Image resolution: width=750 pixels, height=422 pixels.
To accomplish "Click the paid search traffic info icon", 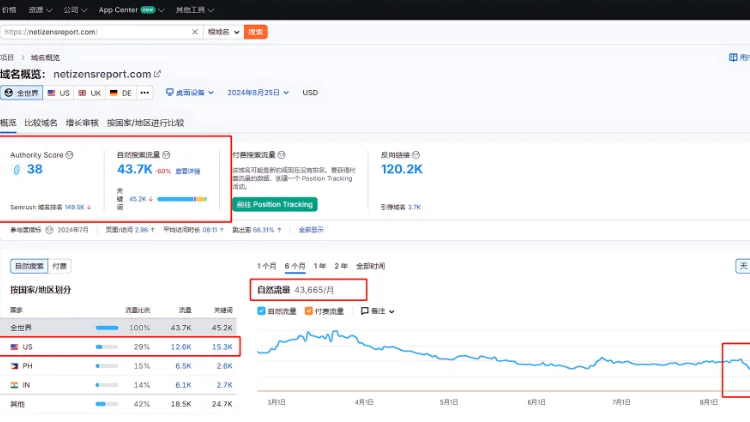I will (x=281, y=155).
